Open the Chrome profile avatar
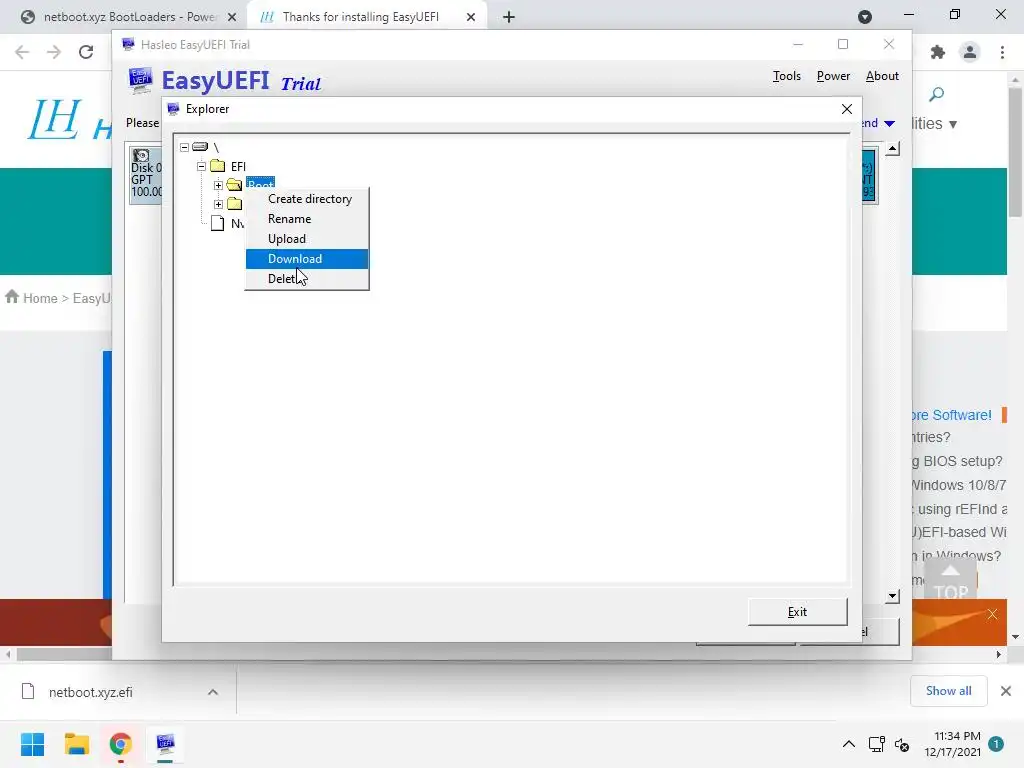 [x=970, y=52]
